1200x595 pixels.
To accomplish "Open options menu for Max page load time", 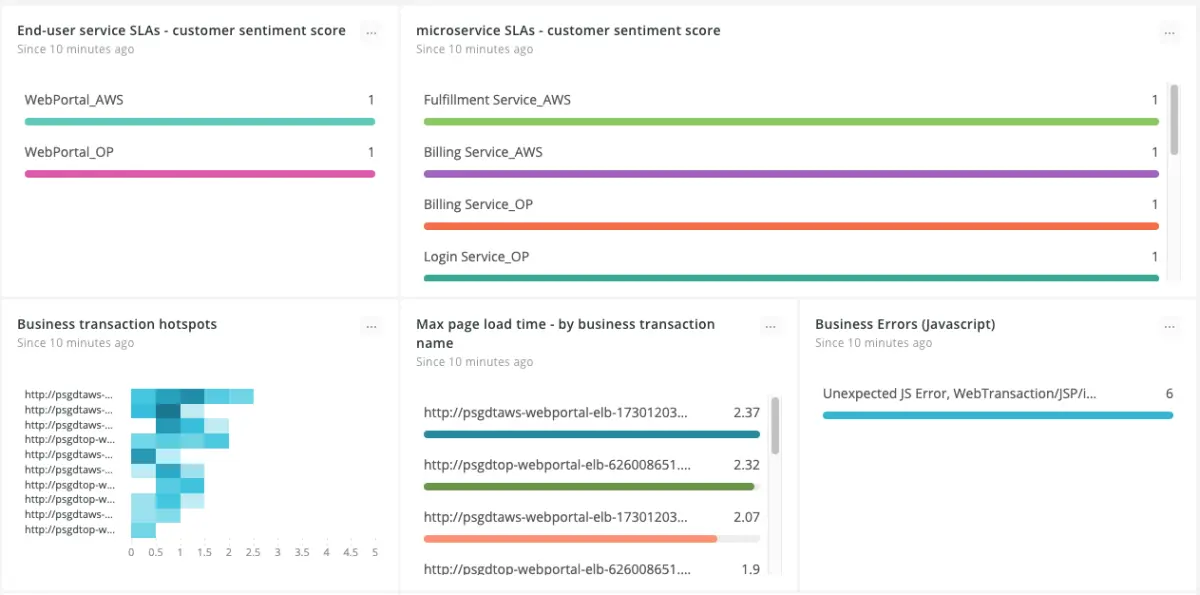I will coord(770,327).
